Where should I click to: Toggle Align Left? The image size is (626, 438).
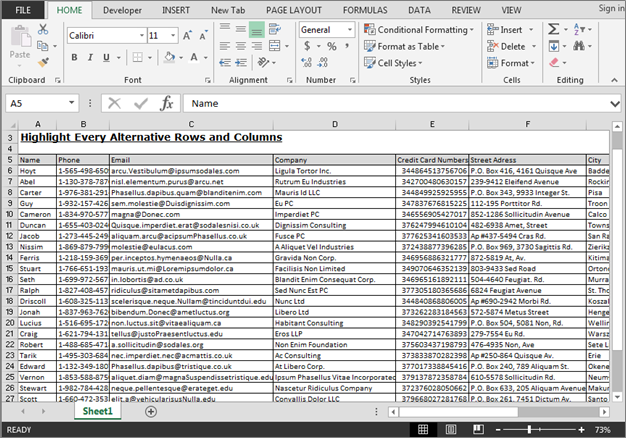[x=225, y=46]
